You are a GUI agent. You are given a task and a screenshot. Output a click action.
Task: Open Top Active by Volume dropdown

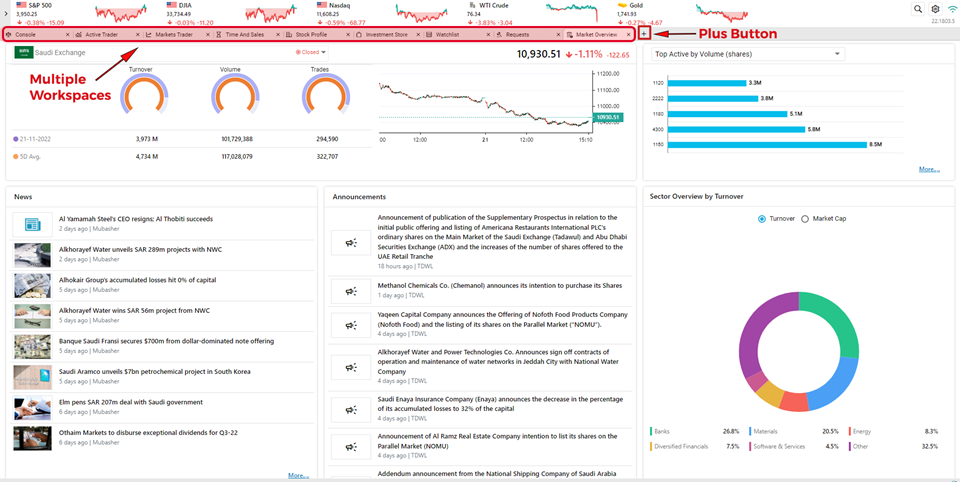pyautogui.click(x=747, y=54)
